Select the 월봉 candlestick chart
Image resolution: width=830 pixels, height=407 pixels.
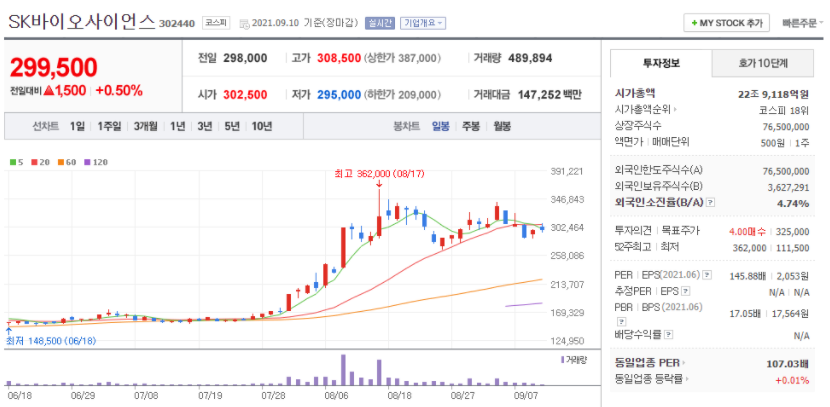502,126
